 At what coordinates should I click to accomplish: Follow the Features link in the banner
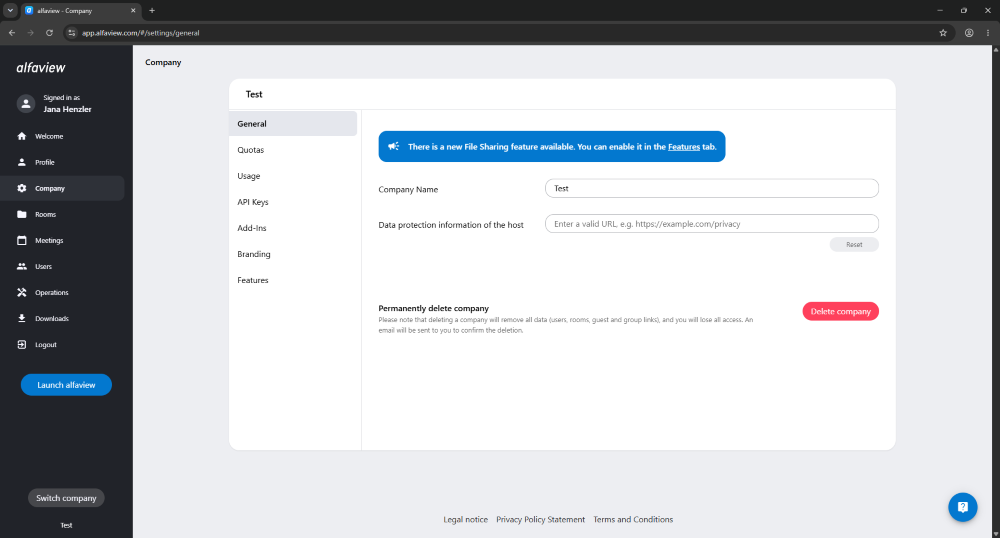point(684,147)
